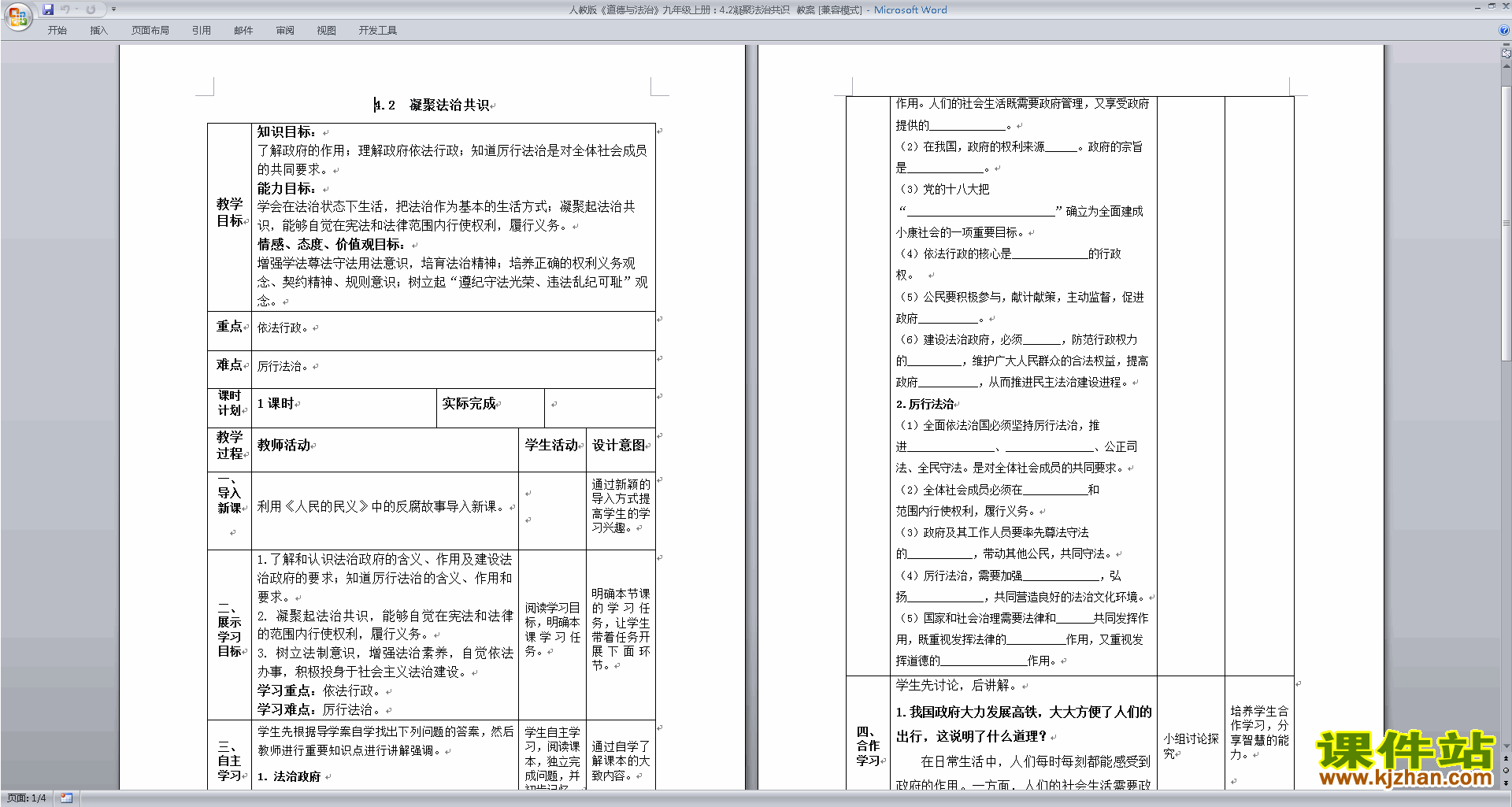Open Select Browse Object button
The width and height of the screenshot is (1512, 807).
point(1506,771)
